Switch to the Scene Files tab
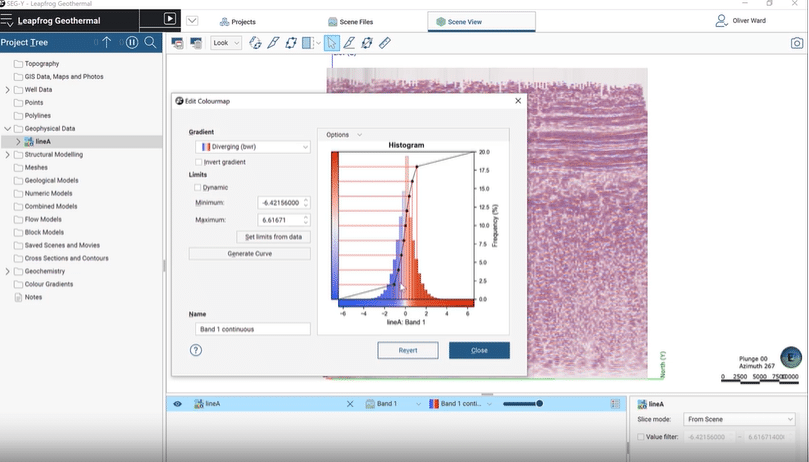 [350, 22]
